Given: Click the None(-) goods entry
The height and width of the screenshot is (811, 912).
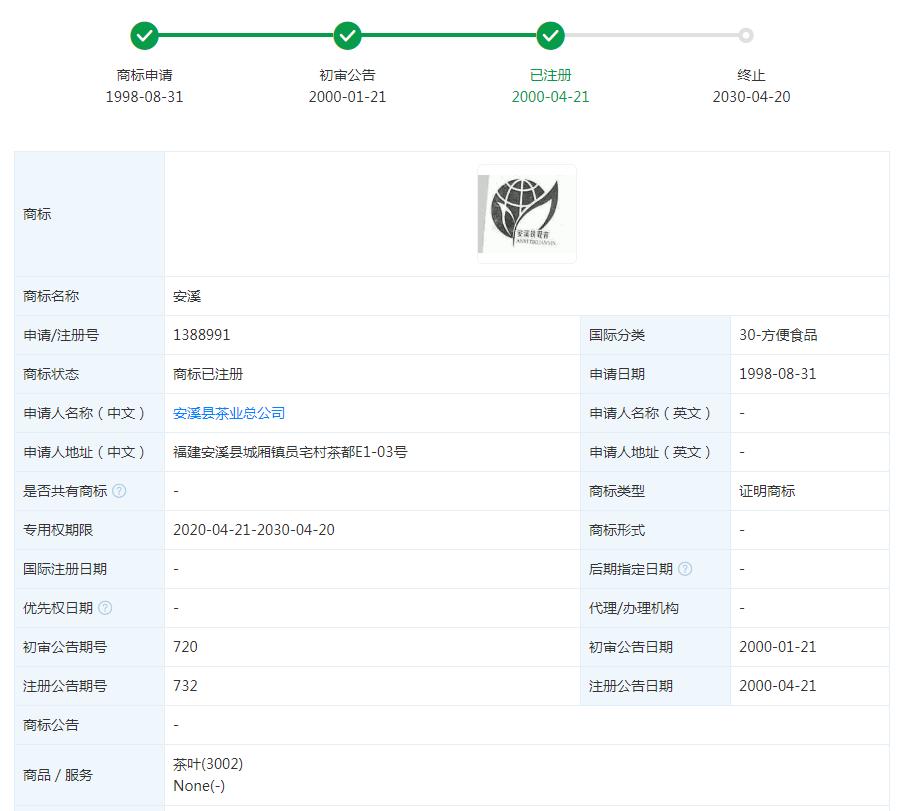Looking at the screenshot, I should point(199,786).
